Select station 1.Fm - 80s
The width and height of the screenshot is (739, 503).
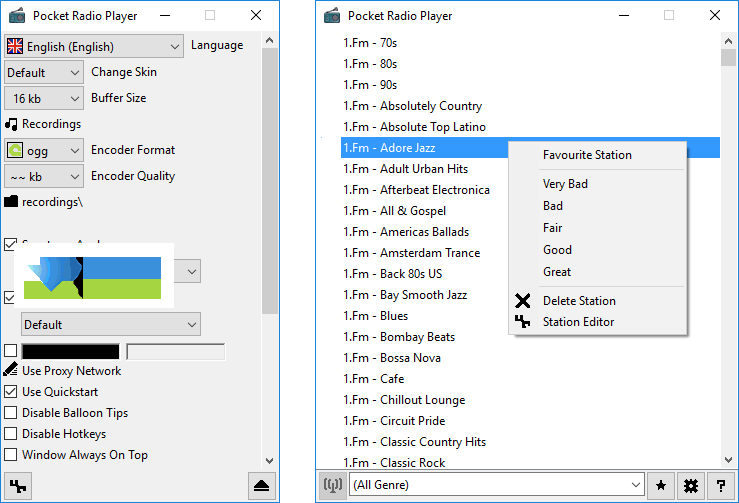pyautogui.click(x=370, y=64)
